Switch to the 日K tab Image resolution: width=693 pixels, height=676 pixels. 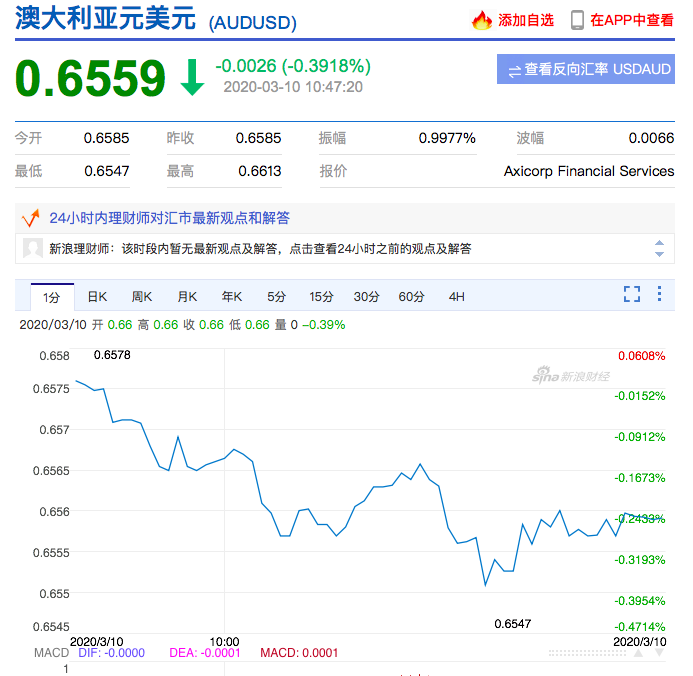(x=97, y=297)
